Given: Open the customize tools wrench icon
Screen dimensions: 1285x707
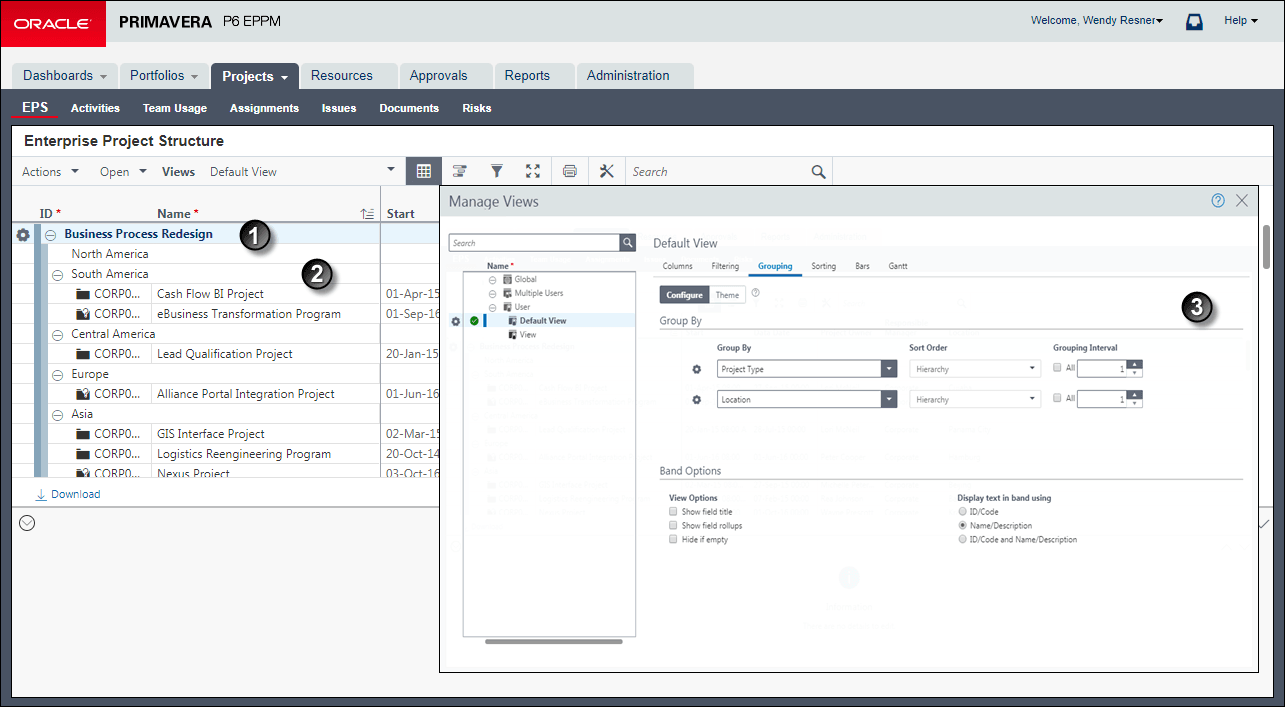Looking at the screenshot, I should [606, 171].
